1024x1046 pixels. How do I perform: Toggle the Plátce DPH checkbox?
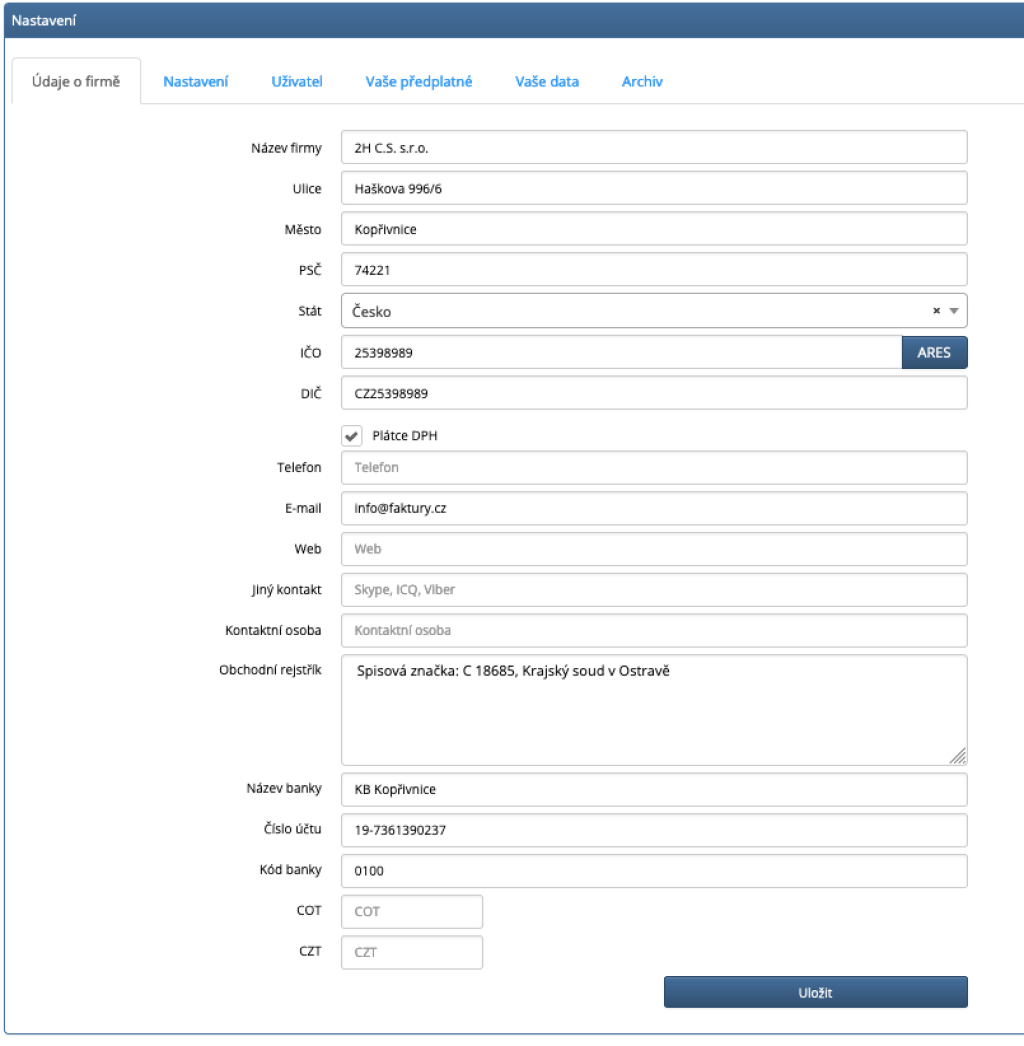(x=351, y=436)
